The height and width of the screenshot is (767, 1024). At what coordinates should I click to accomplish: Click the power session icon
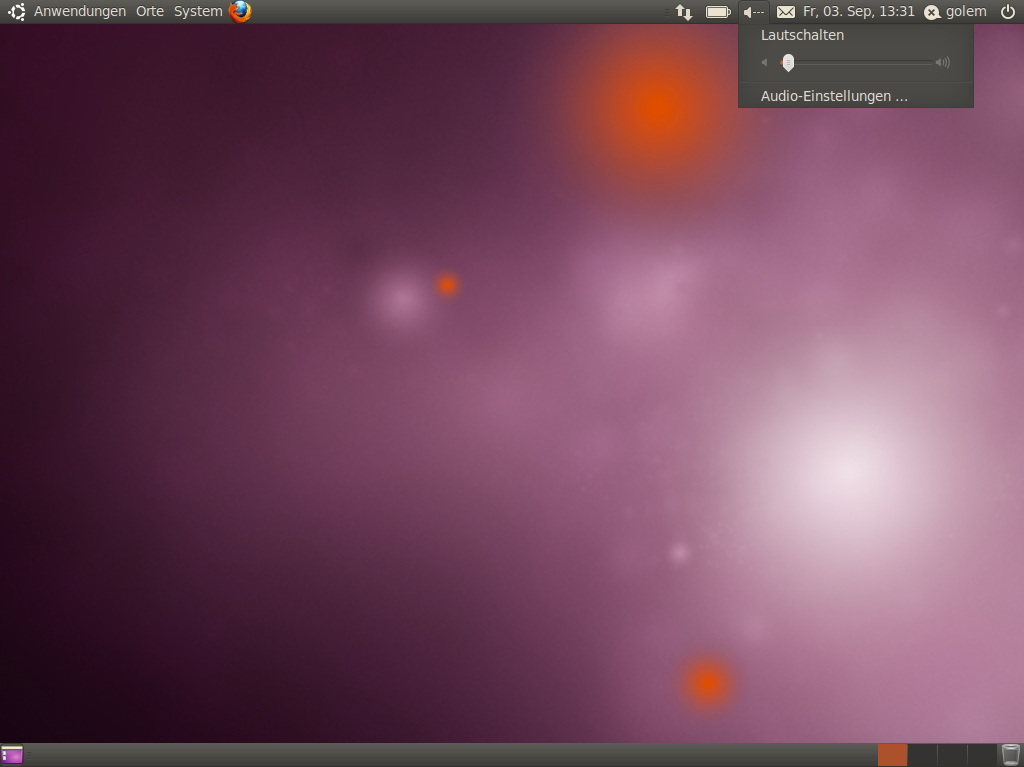click(x=1007, y=12)
